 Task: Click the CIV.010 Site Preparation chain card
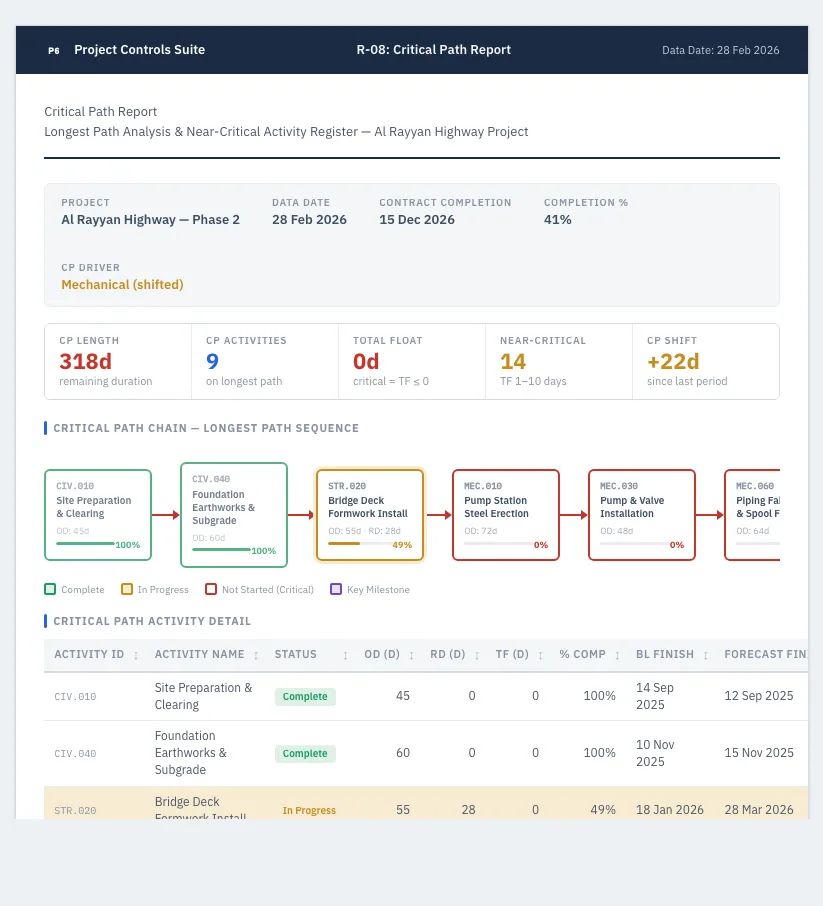(98, 515)
